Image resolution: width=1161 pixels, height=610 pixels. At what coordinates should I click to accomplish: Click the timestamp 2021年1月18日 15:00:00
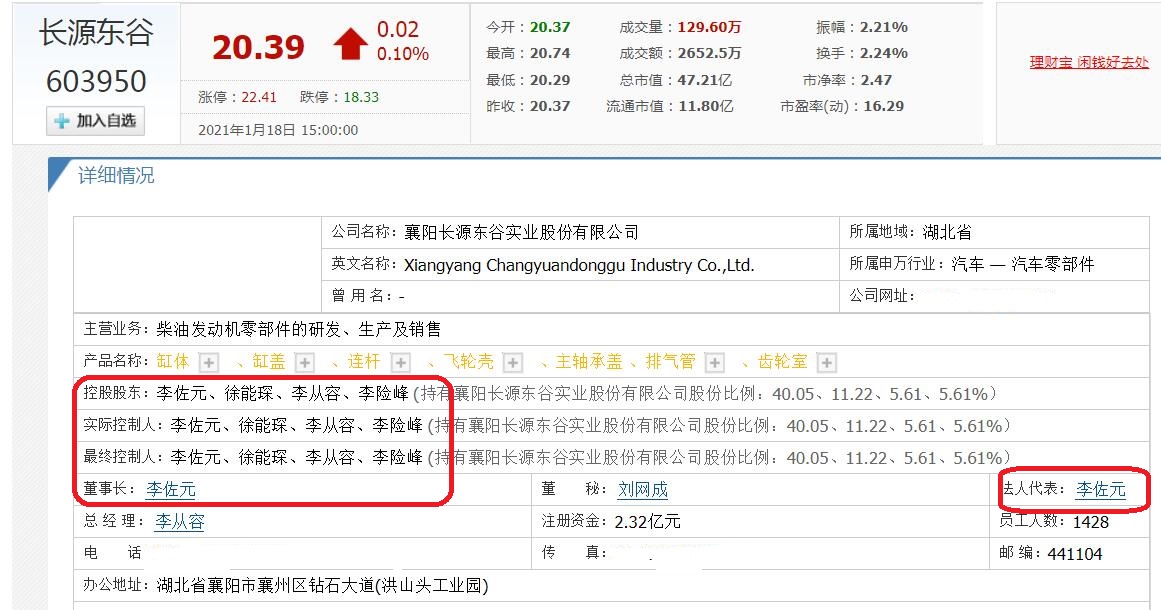click(278, 130)
